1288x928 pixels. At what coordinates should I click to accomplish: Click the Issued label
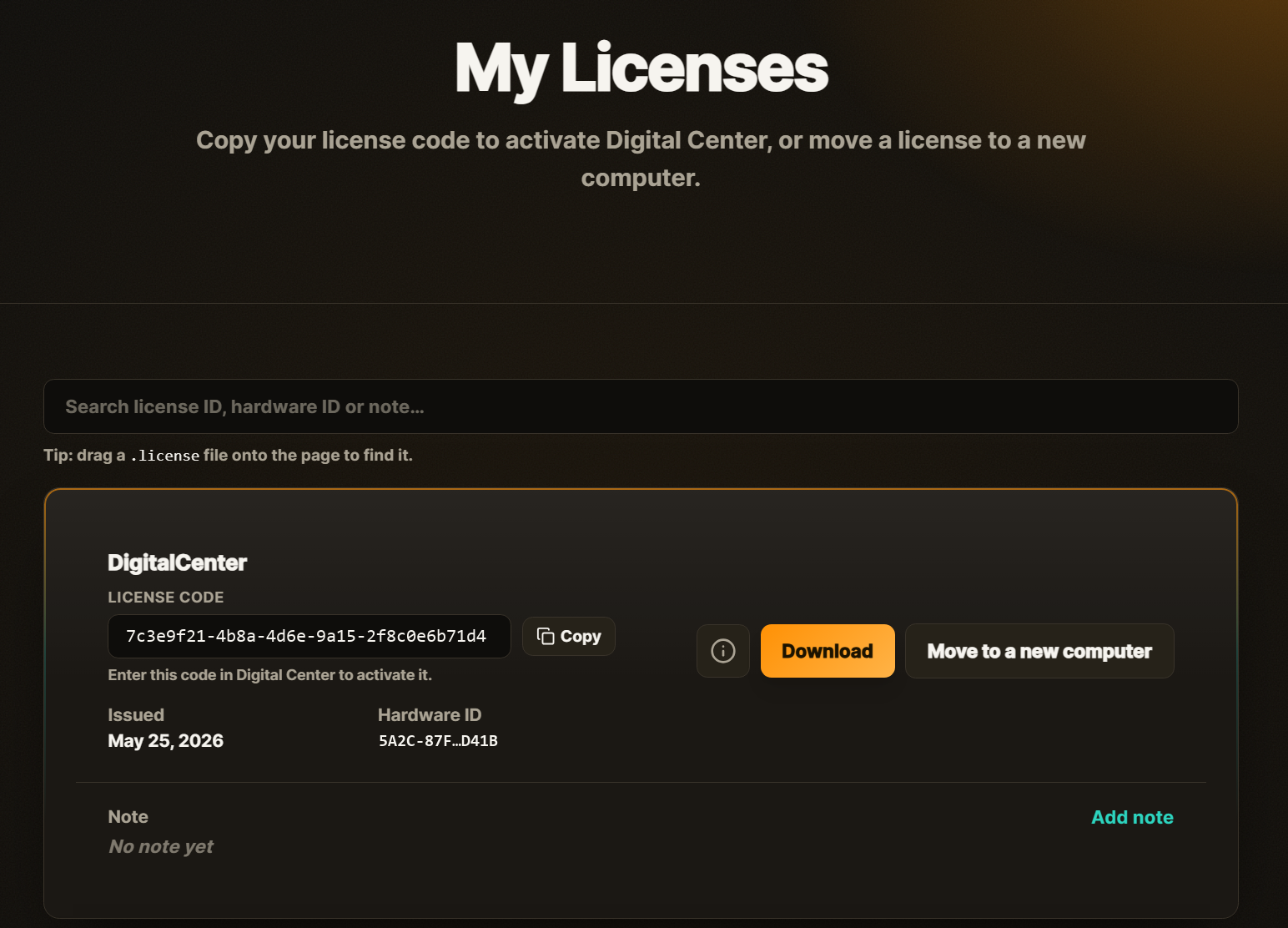tap(136, 715)
